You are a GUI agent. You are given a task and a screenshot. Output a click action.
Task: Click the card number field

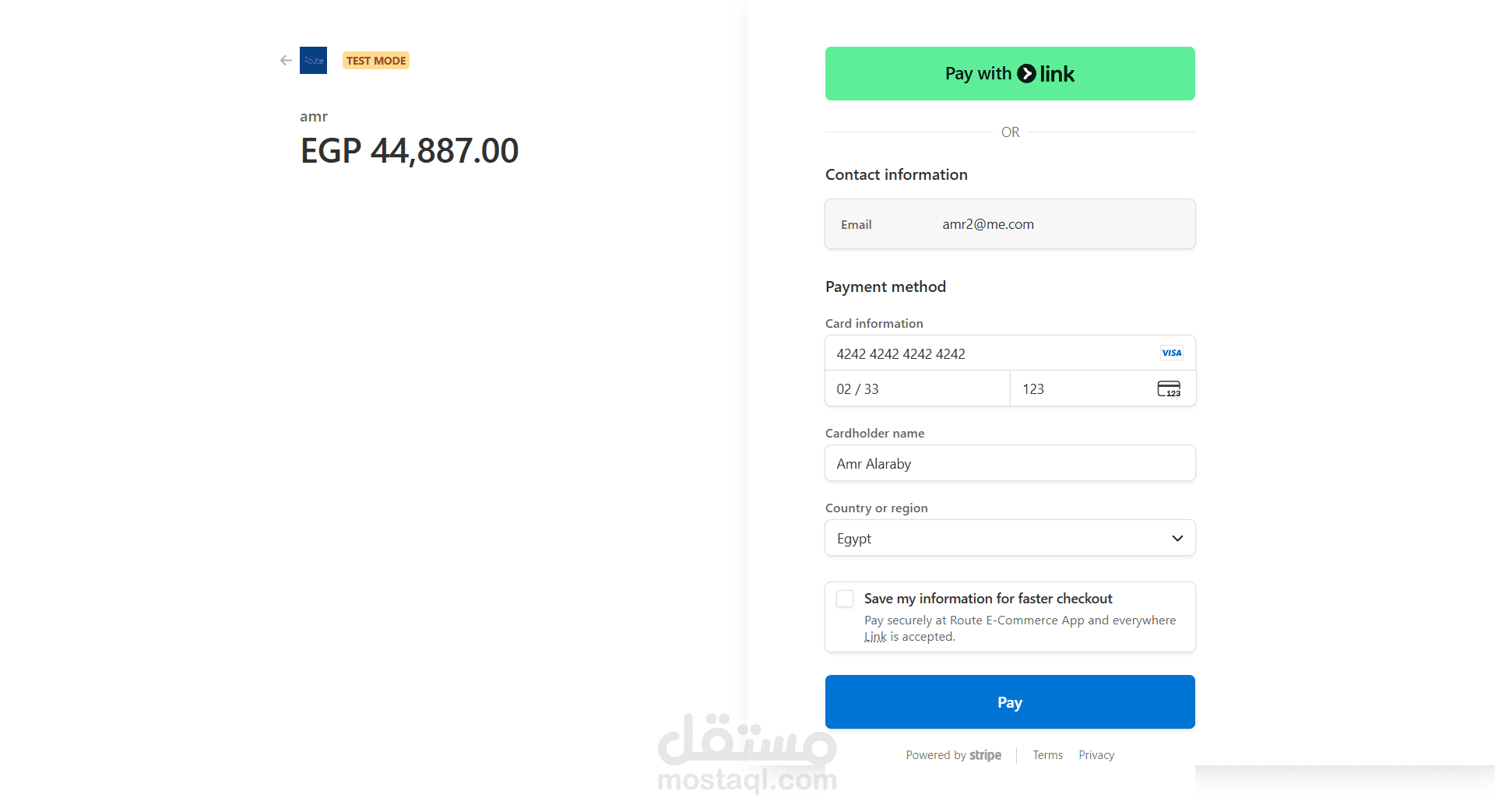[x=989, y=354]
